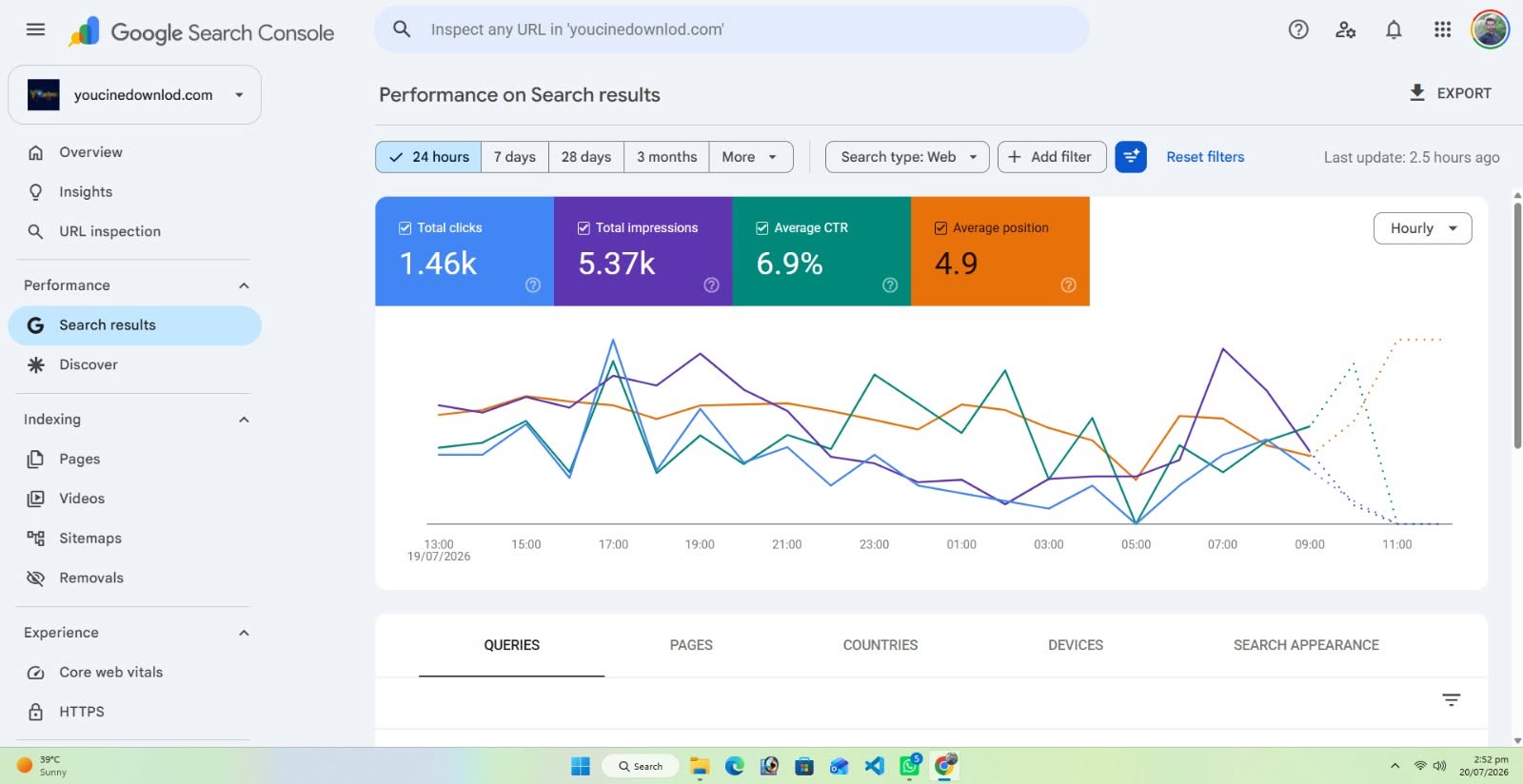This screenshot has width=1523, height=784.
Task: Open the Hourly granularity dropdown
Action: tap(1422, 228)
